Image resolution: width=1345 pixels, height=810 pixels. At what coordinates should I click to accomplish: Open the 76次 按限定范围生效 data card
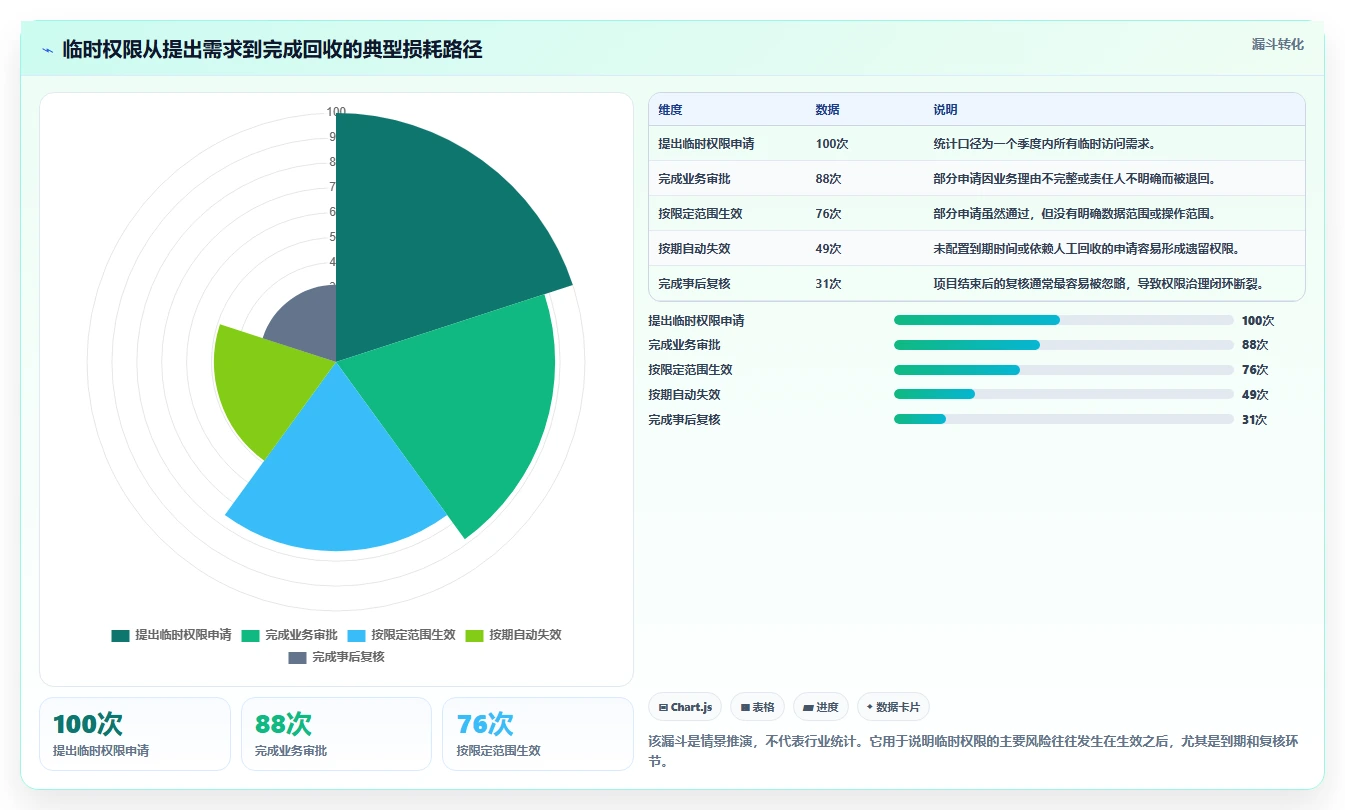click(537, 734)
